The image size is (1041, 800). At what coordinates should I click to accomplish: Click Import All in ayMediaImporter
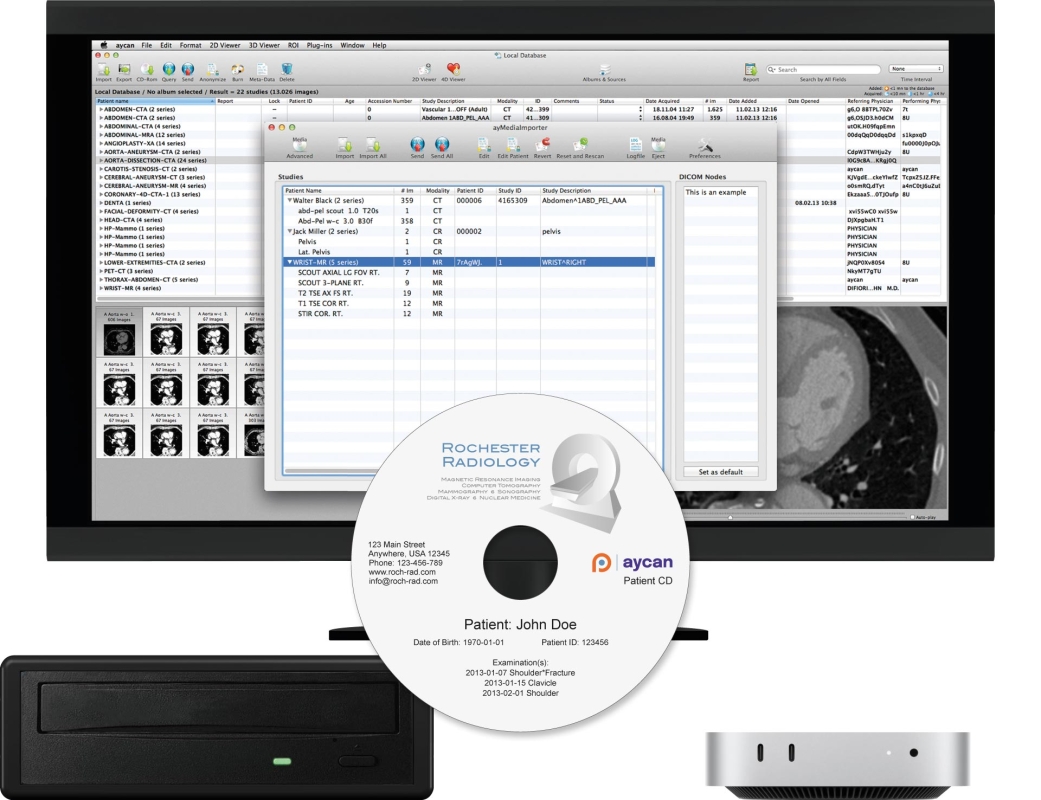tap(373, 145)
